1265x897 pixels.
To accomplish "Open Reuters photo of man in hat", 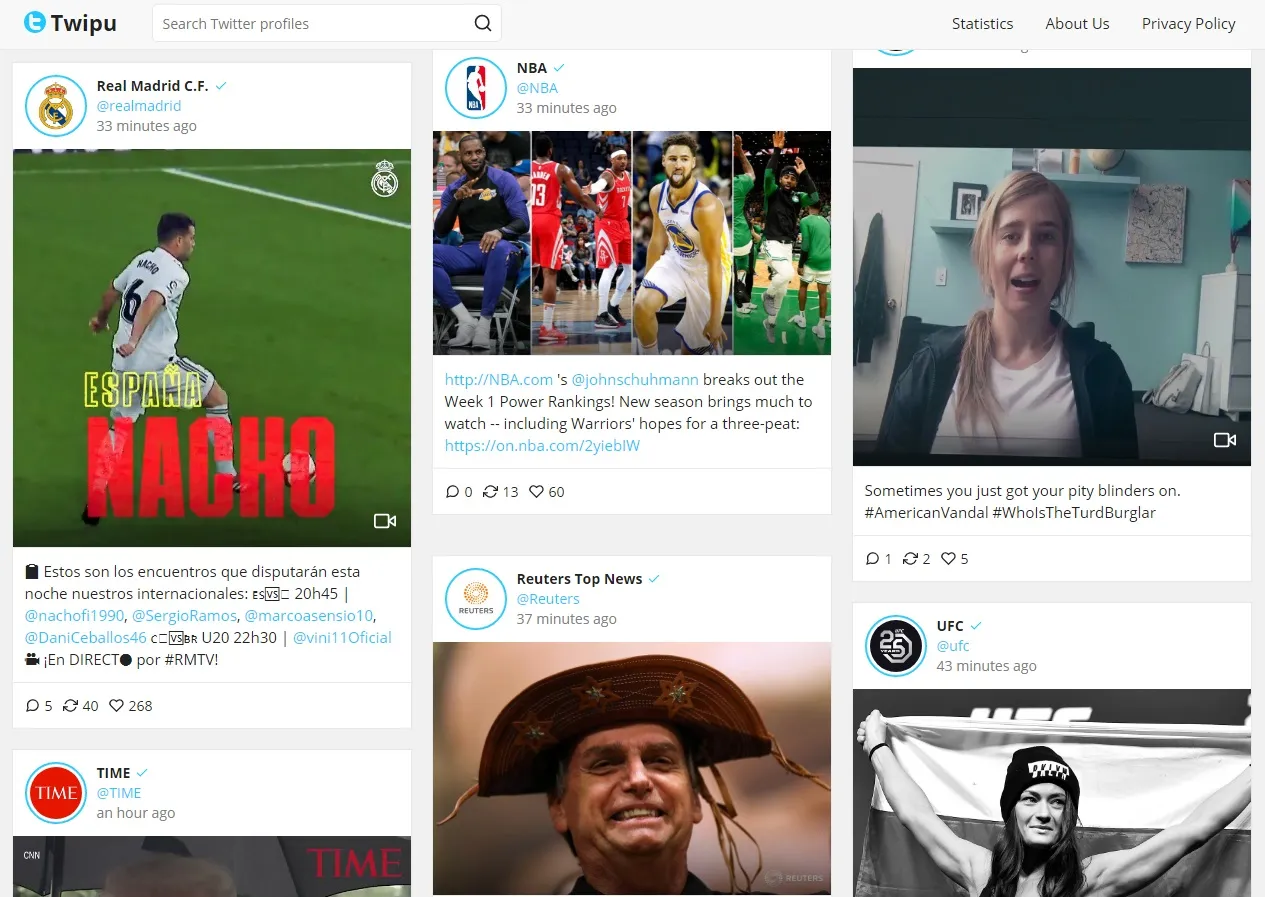I will point(632,768).
